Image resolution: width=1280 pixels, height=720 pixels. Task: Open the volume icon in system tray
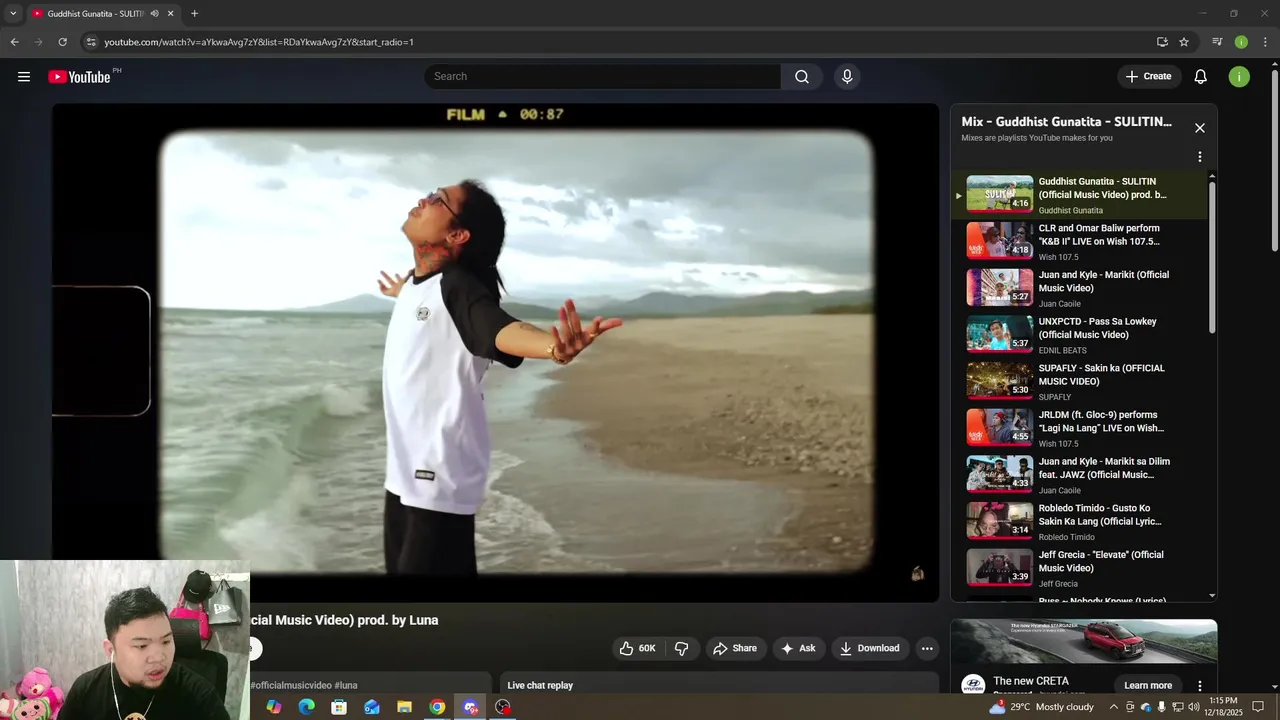1193,707
